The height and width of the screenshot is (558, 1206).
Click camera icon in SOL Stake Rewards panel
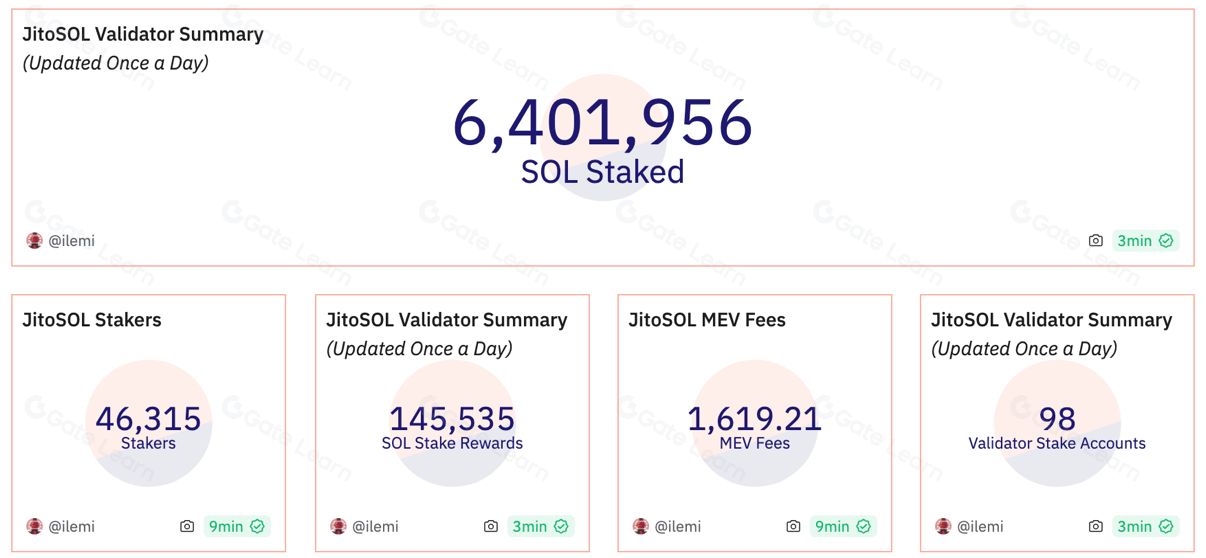pos(490,526)
